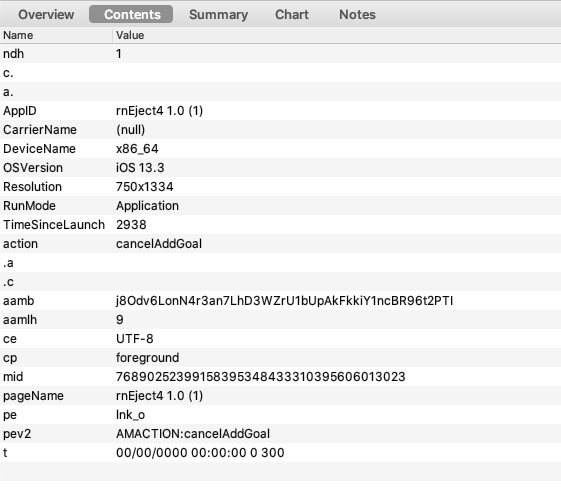Click the UTF-8 value
The image size is (561, 490).
click(135, 338)
